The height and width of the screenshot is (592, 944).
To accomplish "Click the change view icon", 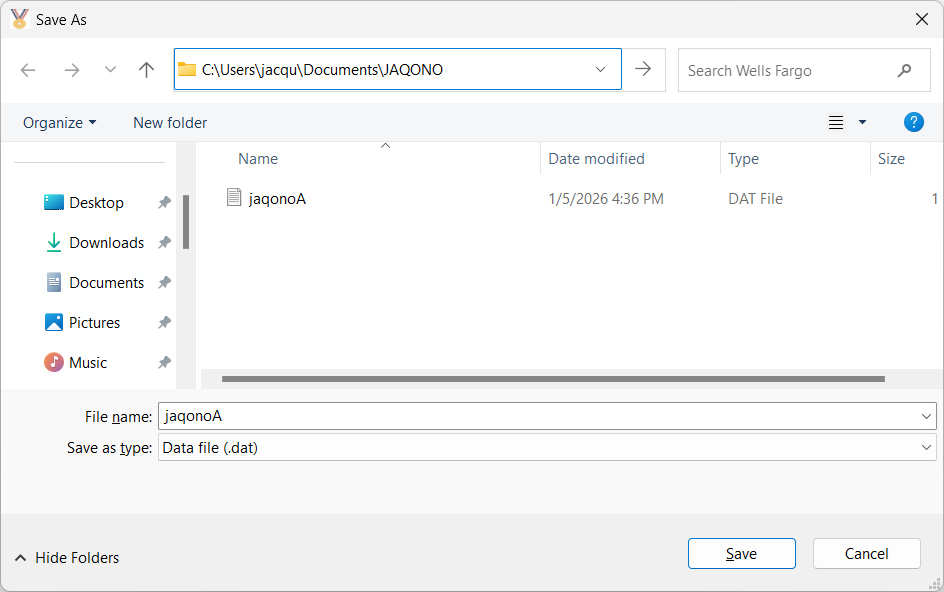I will [836, 122].
